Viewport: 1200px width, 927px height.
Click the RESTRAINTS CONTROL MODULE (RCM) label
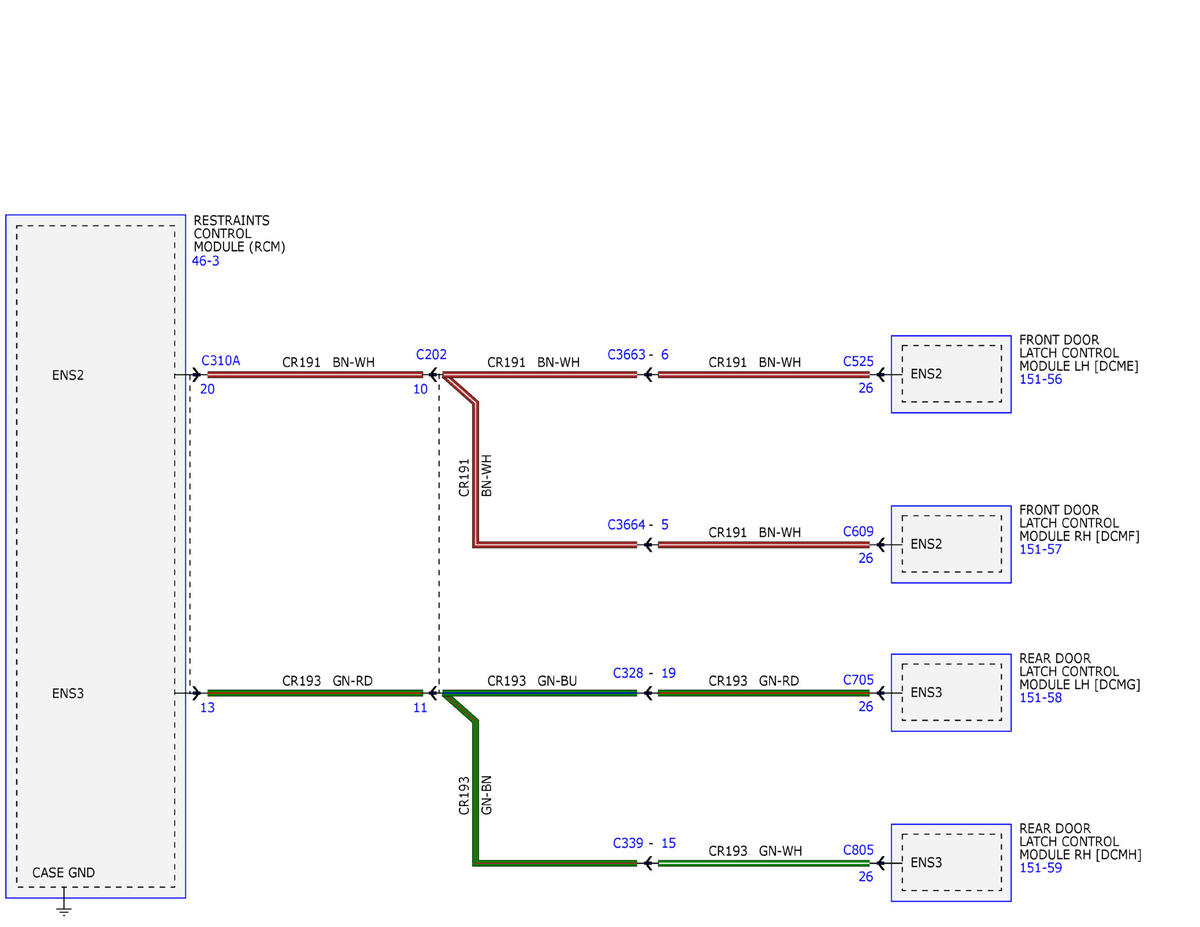[239, 234]
